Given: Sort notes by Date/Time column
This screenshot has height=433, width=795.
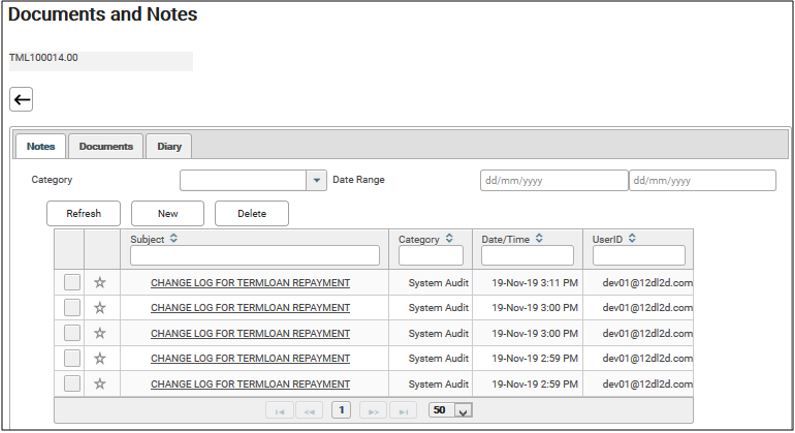Looking at the screenshot, I should [539, 239].
